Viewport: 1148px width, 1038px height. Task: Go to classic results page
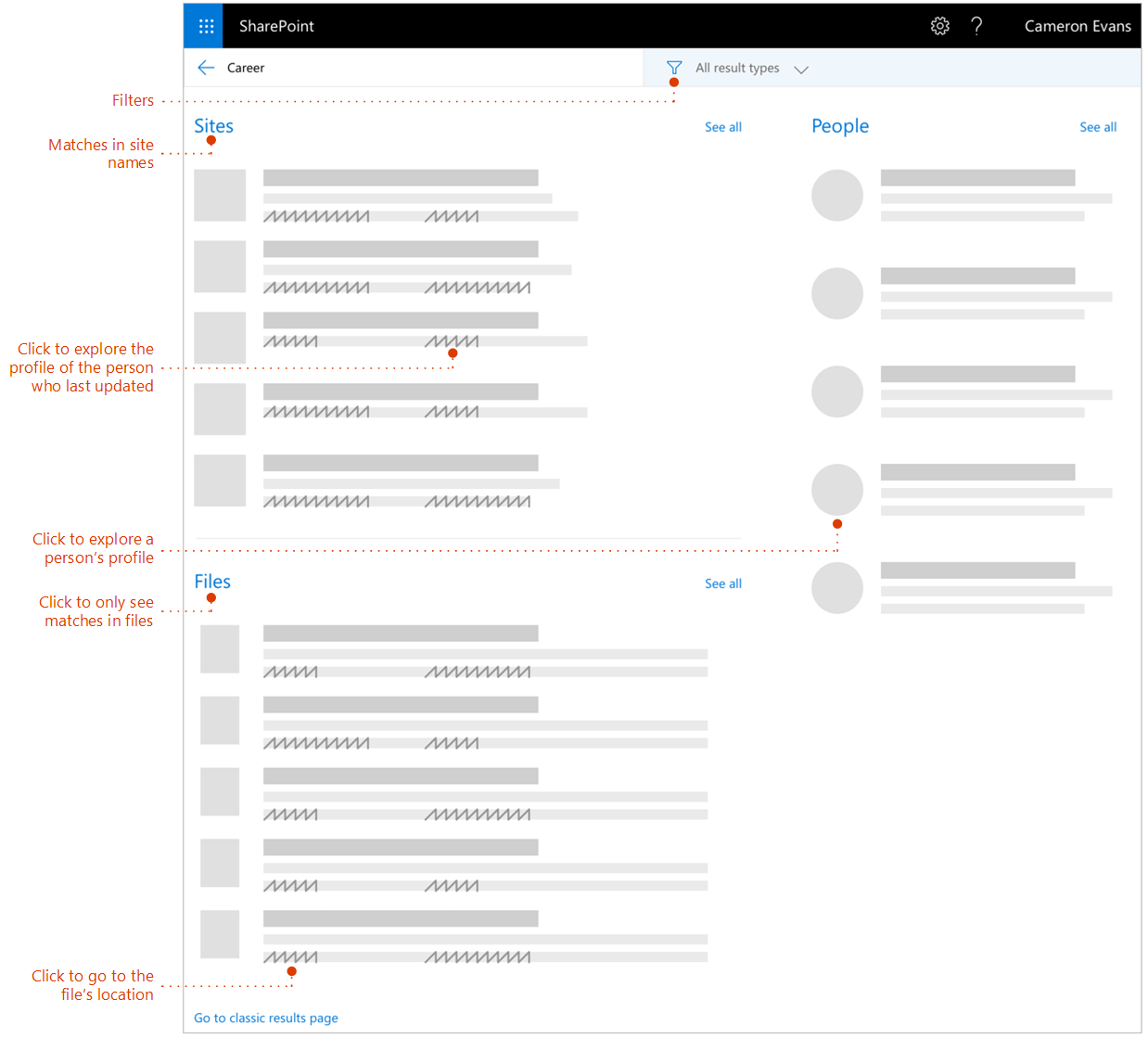266,1018
